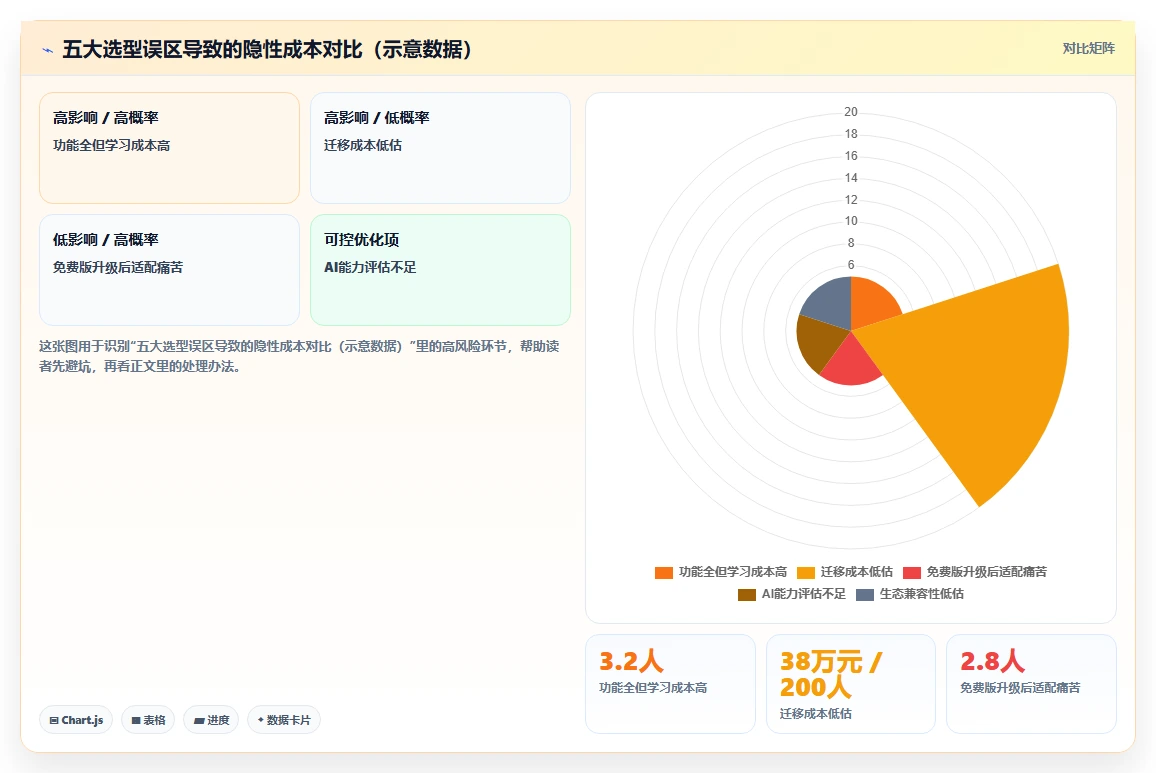Image resolution: width=1156 pixels, height=773 pixels.
Task: Click the legend label AI能力评估不足
Action: click(x=804, y=595)
